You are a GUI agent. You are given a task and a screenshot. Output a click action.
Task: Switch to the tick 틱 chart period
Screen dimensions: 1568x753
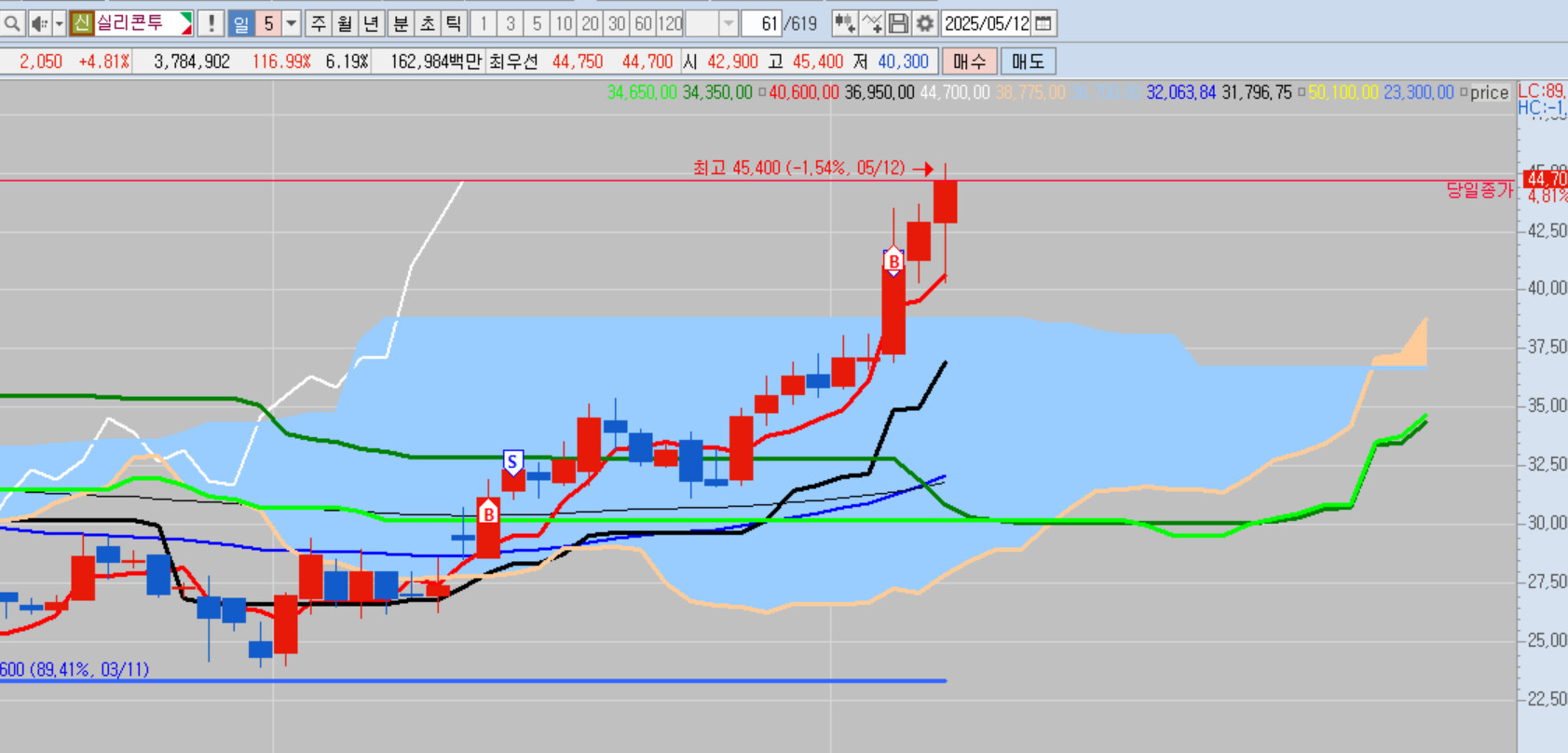tap(453, 23)
